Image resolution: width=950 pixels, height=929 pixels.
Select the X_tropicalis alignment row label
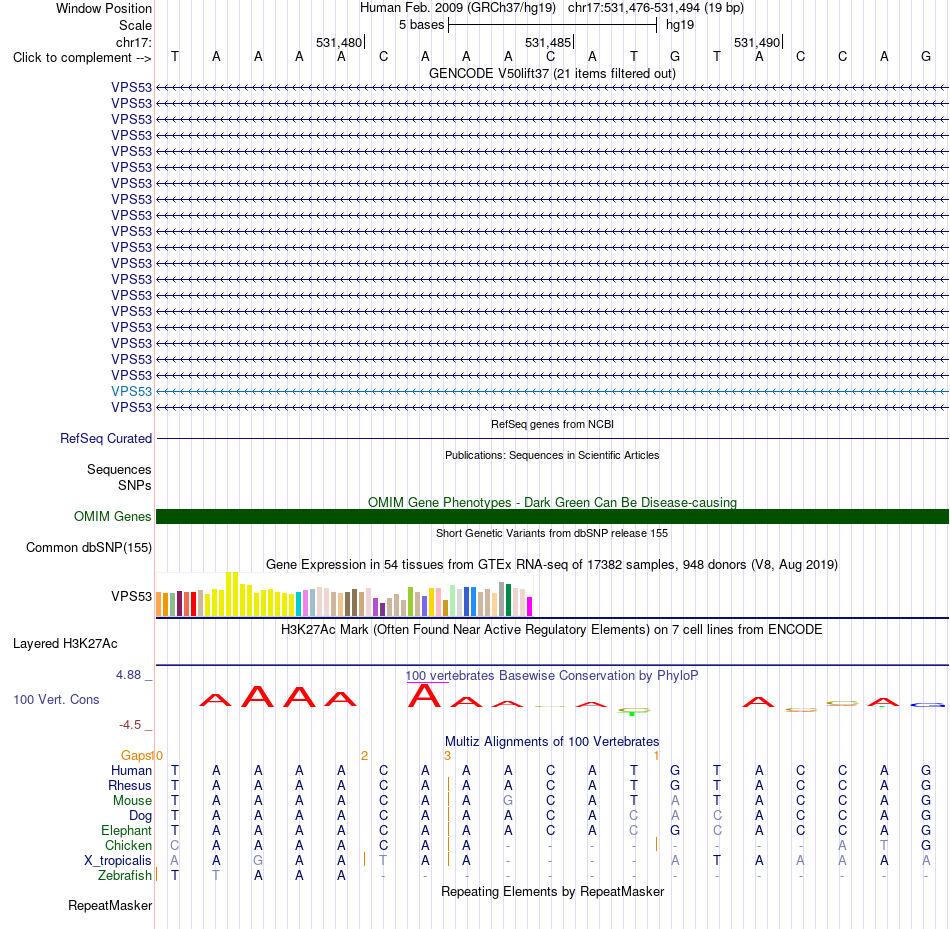click(118, 861)
